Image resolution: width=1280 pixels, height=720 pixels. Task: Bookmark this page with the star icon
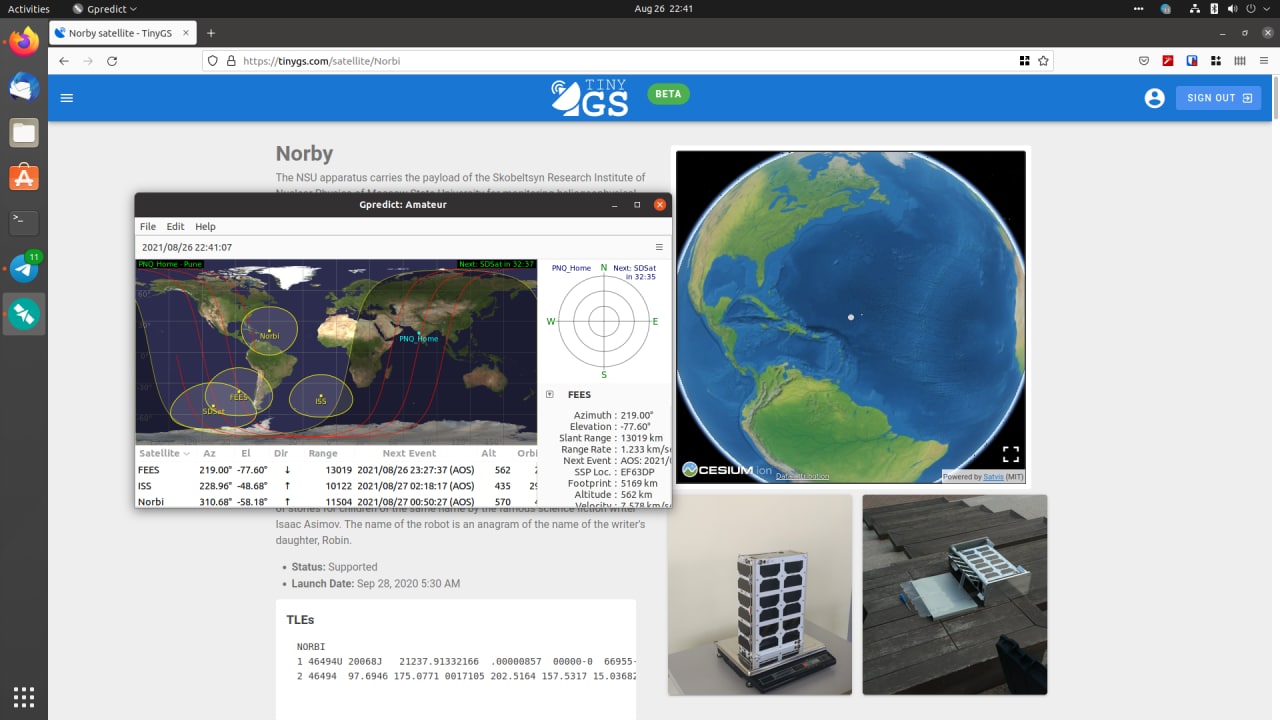1043,61
